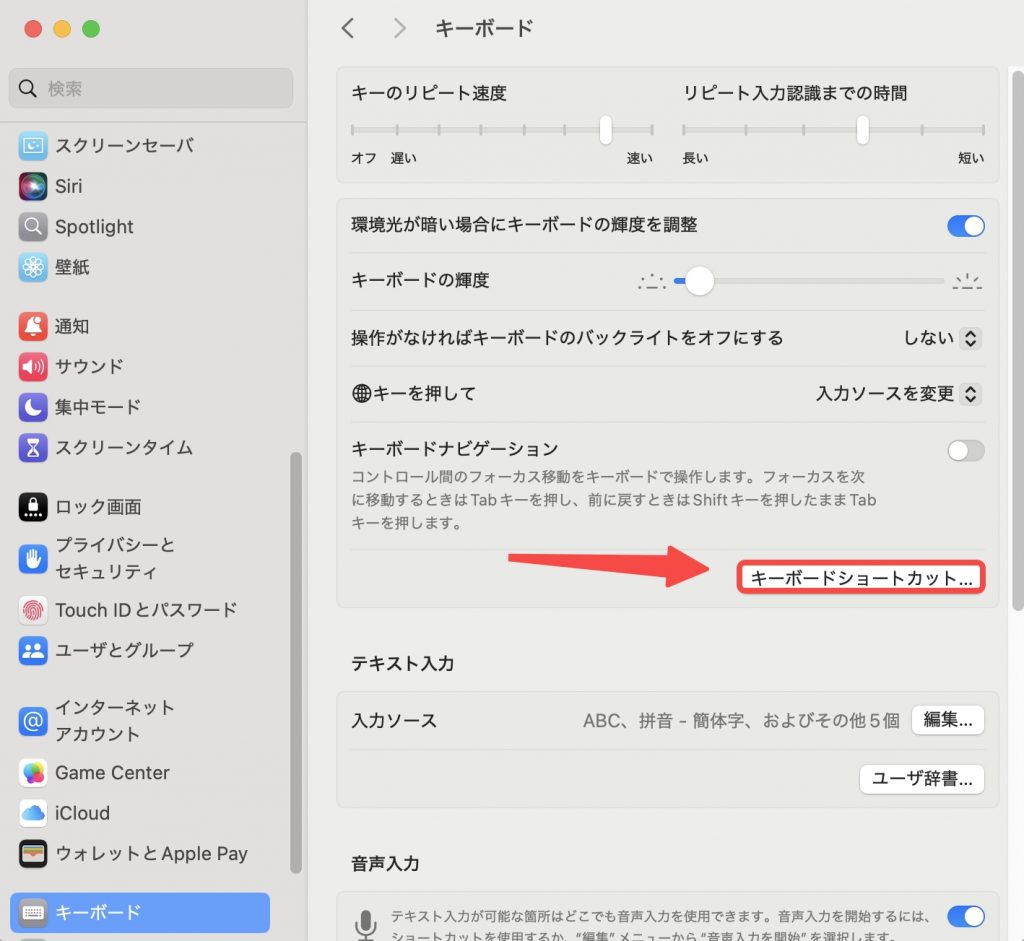Click the インターネットアカウント @ icon

tap(33, 721)
